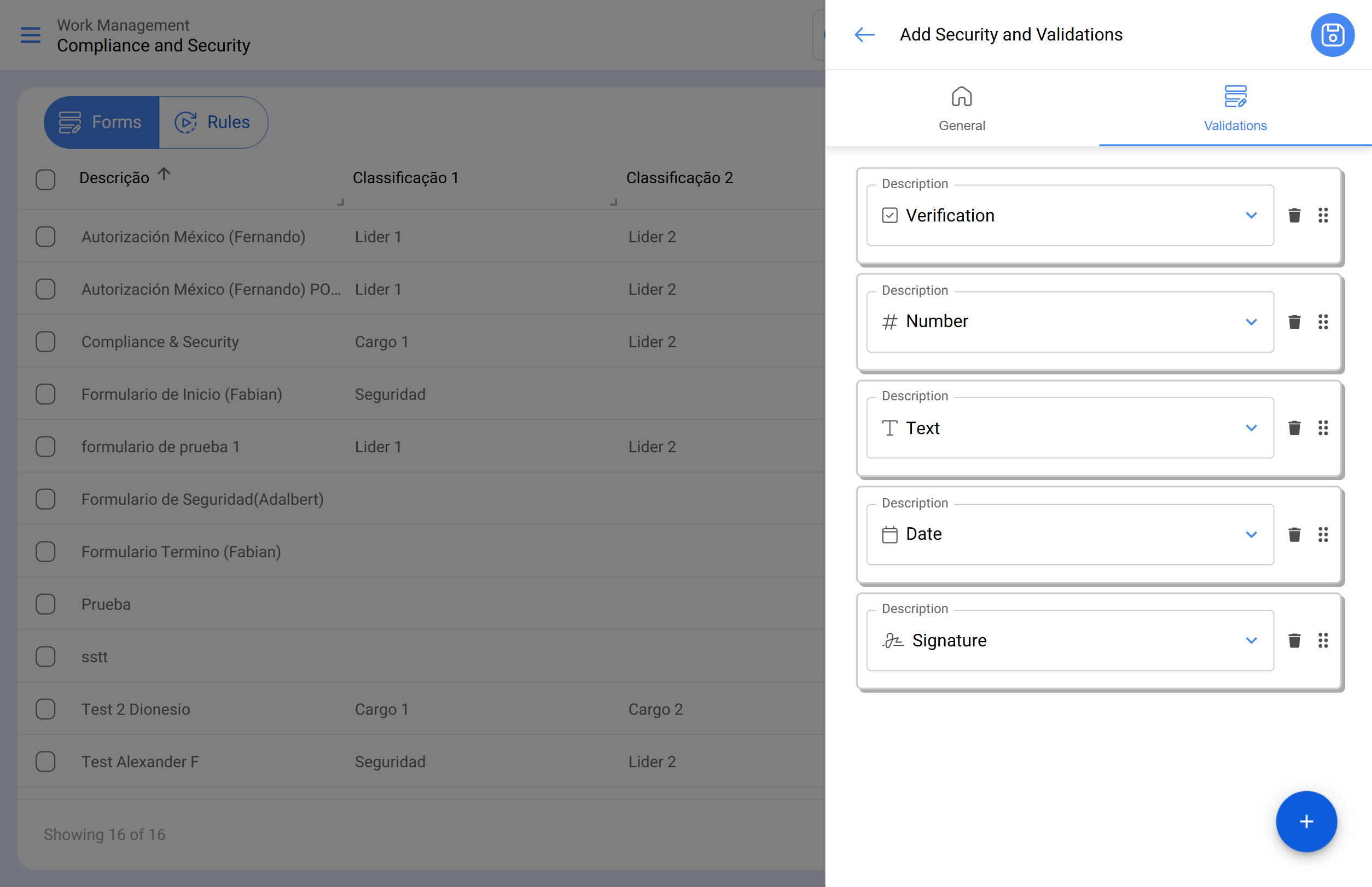Image resolution: width=1372 pixels, height=887 pixels.
Task: Tick checkbox for Test 2 Dionesio
Action: tap(45, 709)
